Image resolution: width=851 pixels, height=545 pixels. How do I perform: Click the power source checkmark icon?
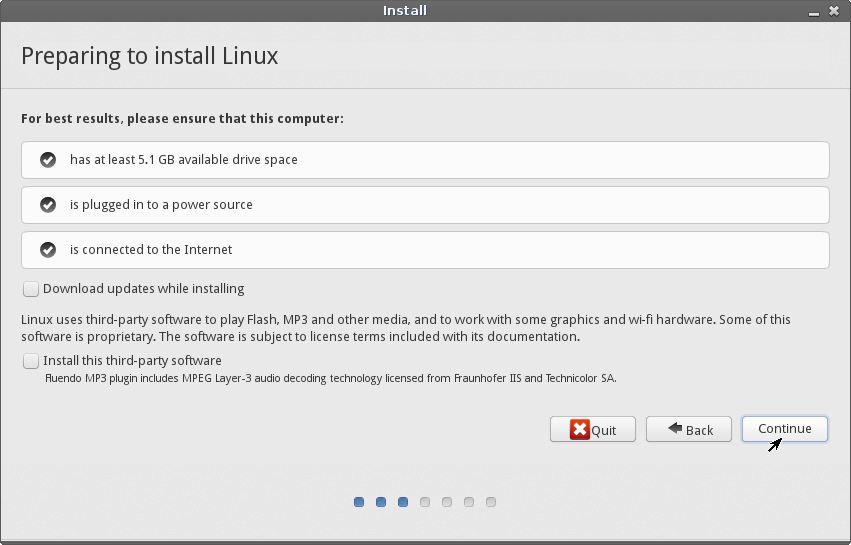click(48, 205)
